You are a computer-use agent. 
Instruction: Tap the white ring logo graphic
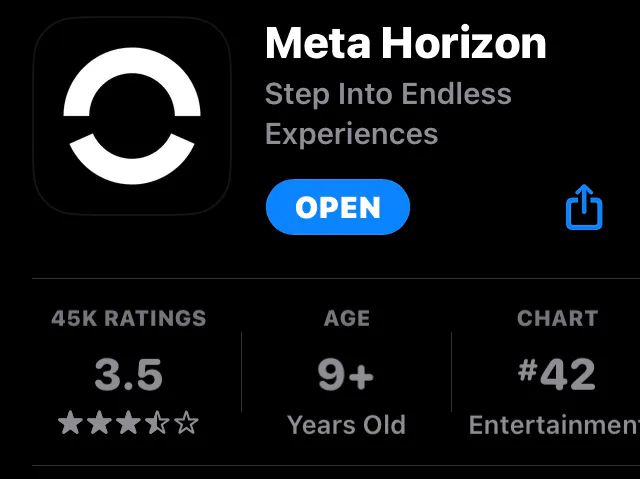132,116
